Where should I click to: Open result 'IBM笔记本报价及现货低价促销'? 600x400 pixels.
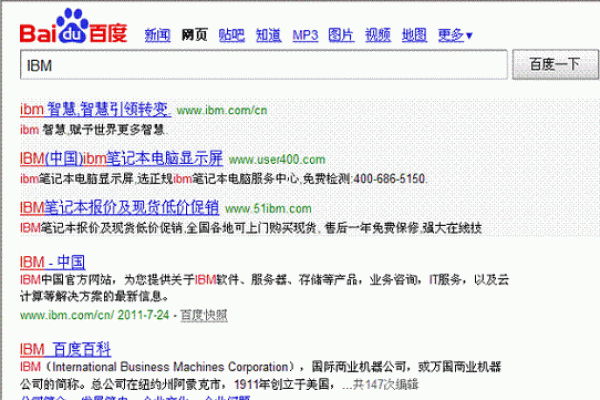(119, 207)
